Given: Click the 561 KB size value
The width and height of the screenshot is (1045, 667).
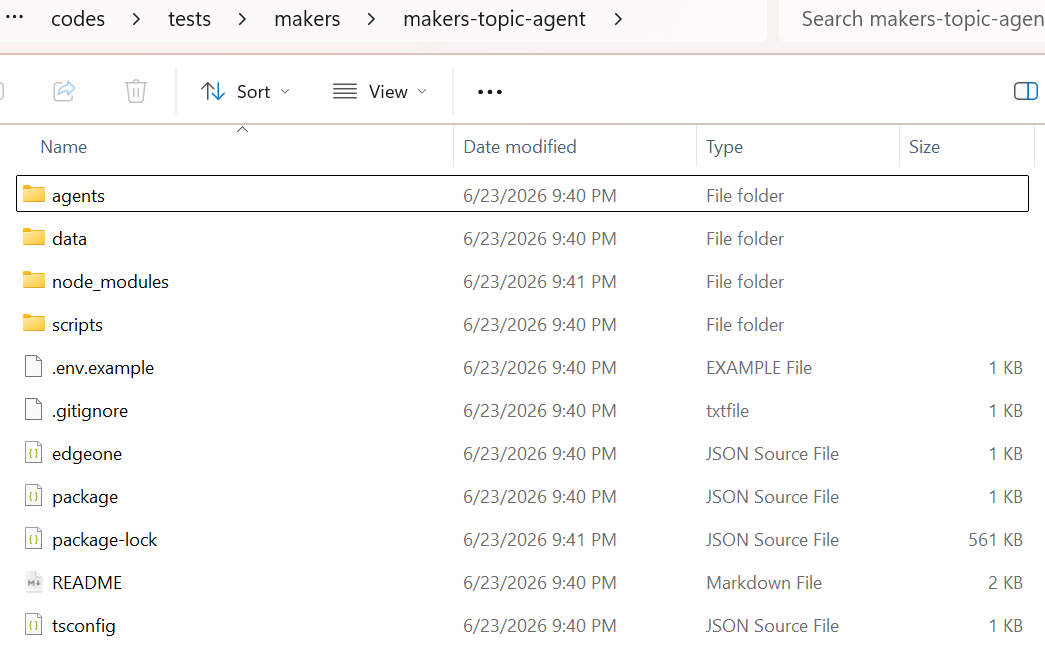Looking at the screenshot, I should 996,540.
